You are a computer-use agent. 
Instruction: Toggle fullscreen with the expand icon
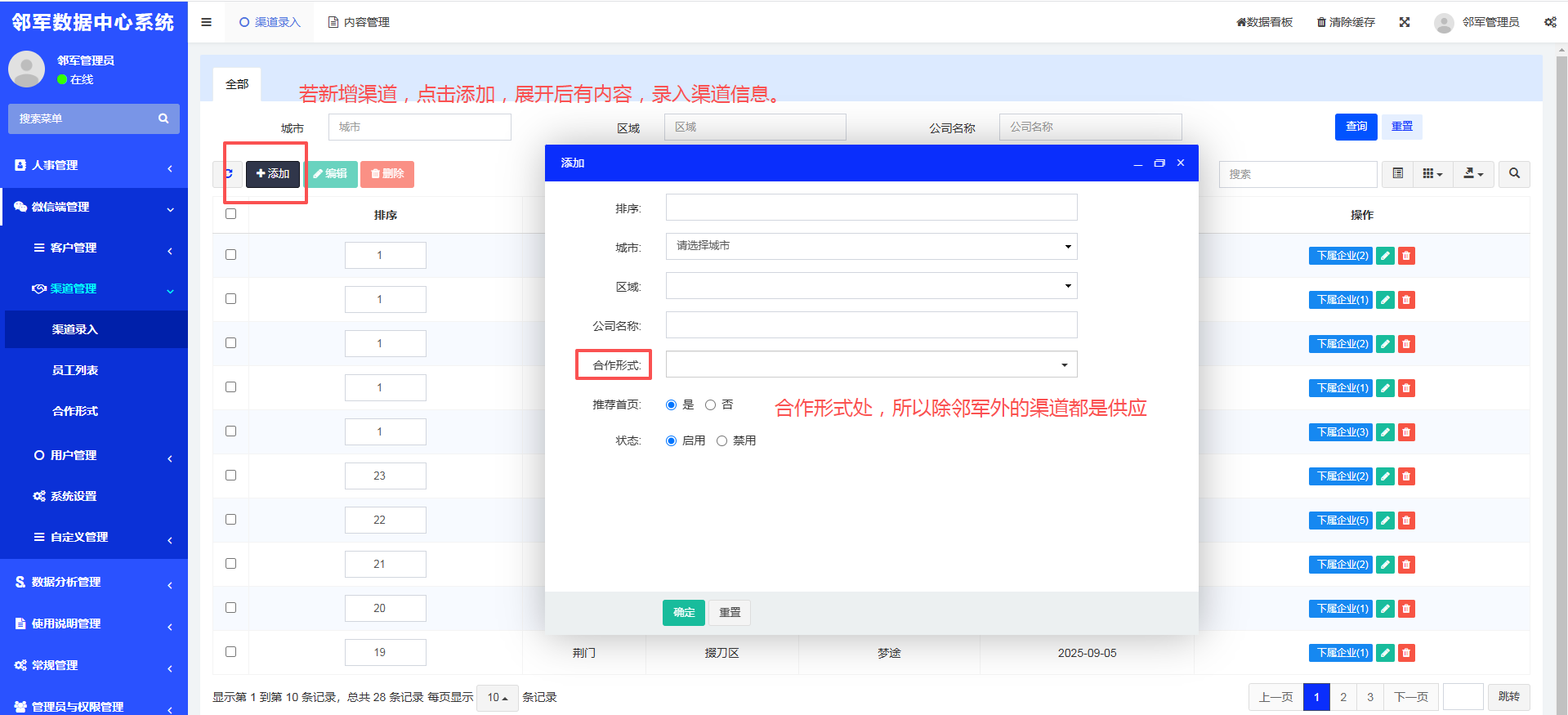pyautogui.click(x=1405, y=22)
